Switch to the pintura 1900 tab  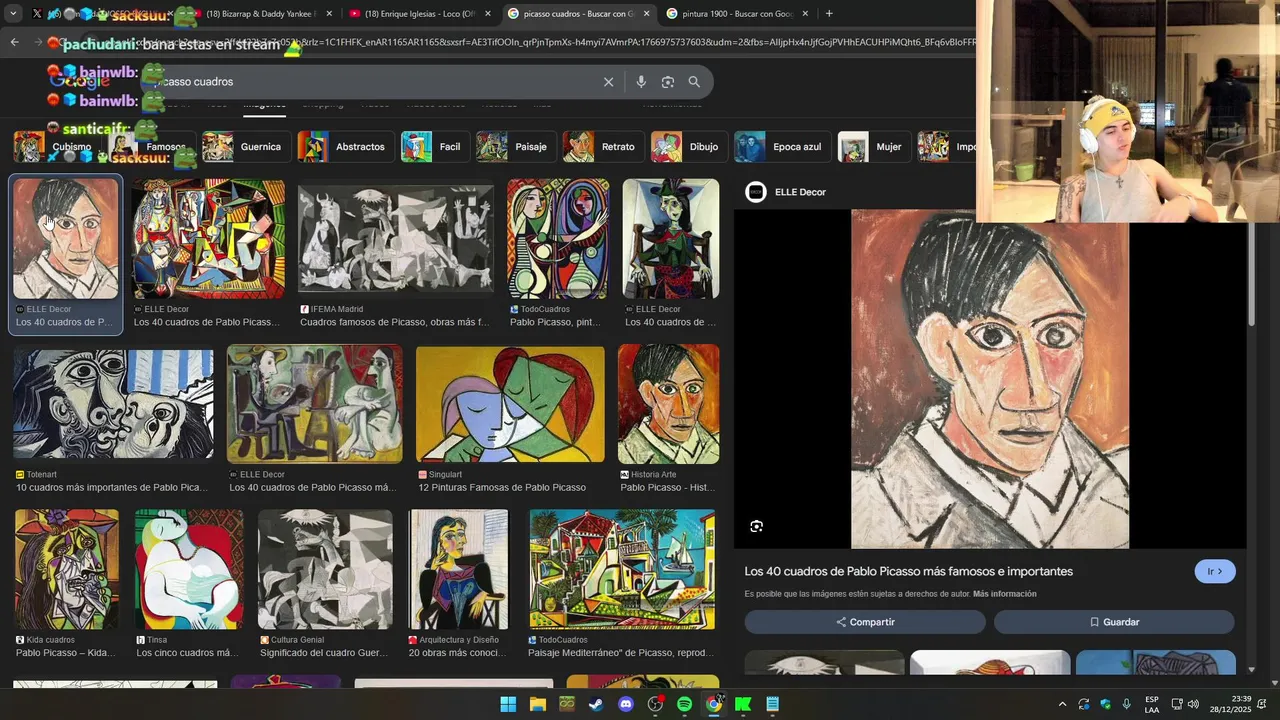736,14
